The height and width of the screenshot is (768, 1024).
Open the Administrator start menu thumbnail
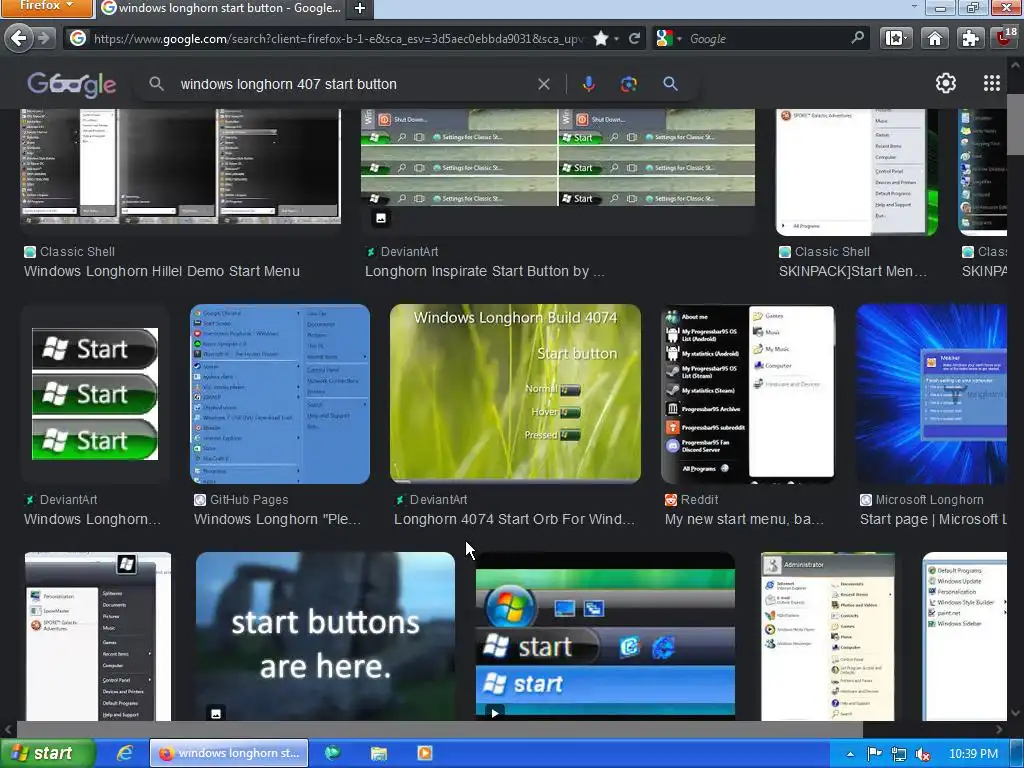click(827, 637)
